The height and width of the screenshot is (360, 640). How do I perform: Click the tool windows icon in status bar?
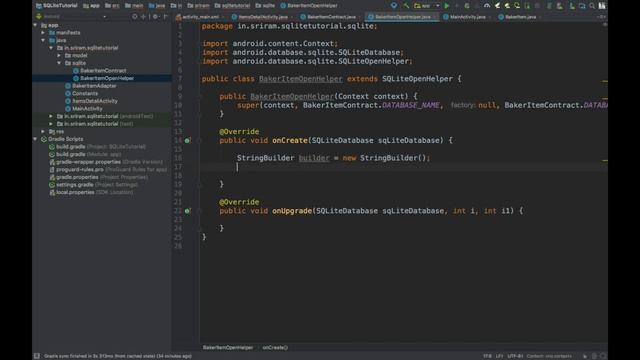pos(37,356)
